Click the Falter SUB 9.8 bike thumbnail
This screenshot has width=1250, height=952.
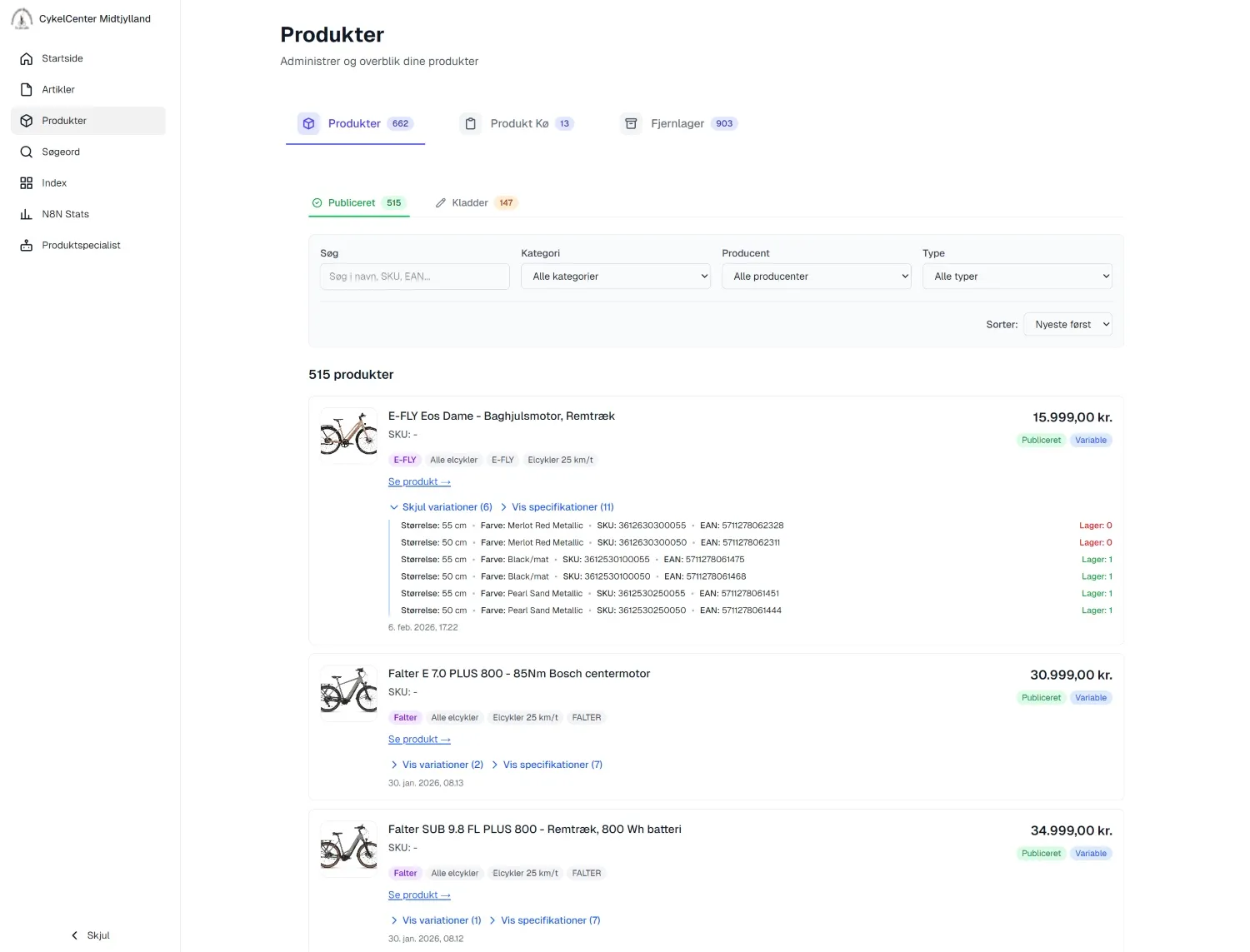(348, 849)
